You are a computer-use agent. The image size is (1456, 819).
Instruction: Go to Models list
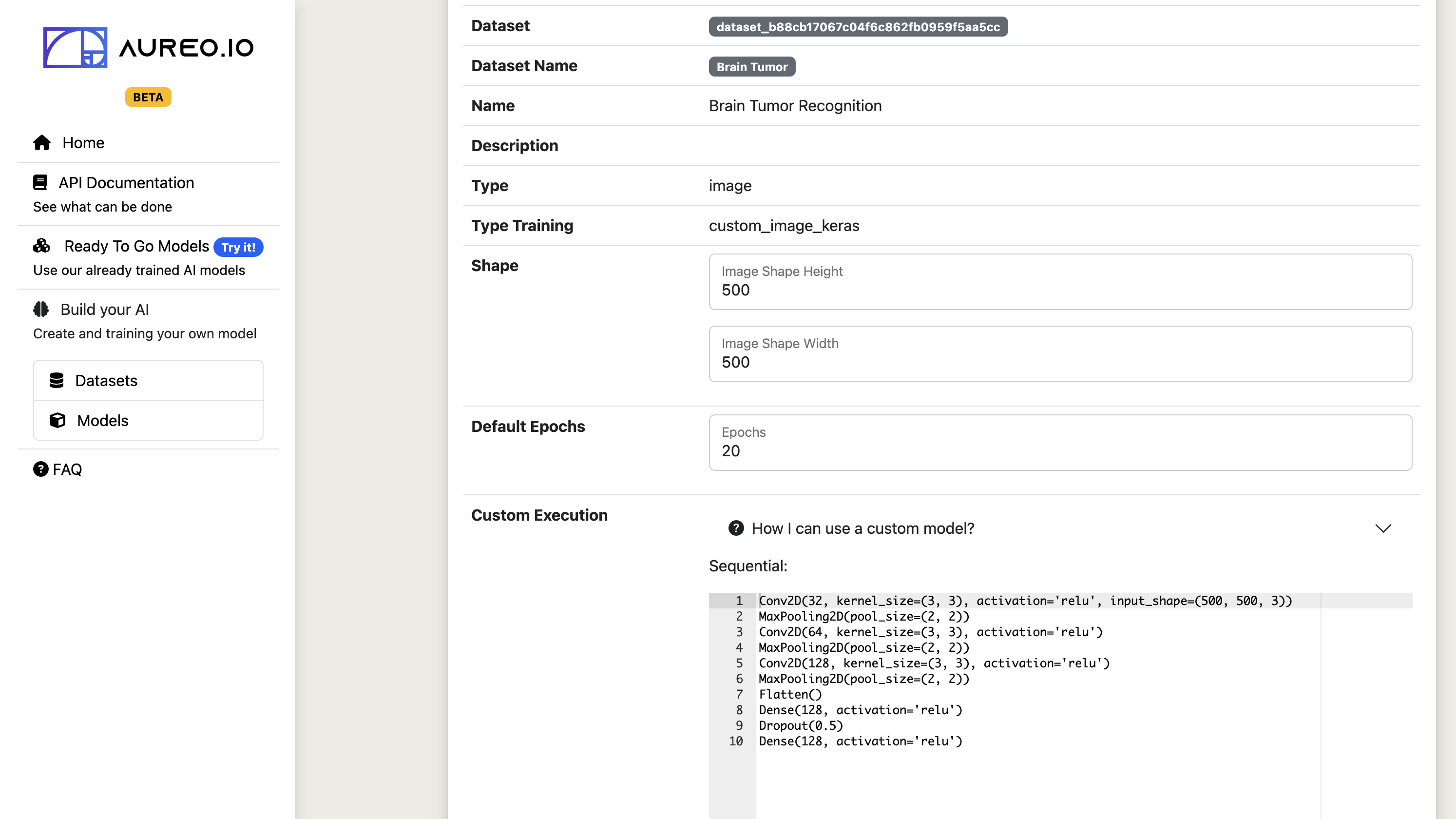pos(148,421)
